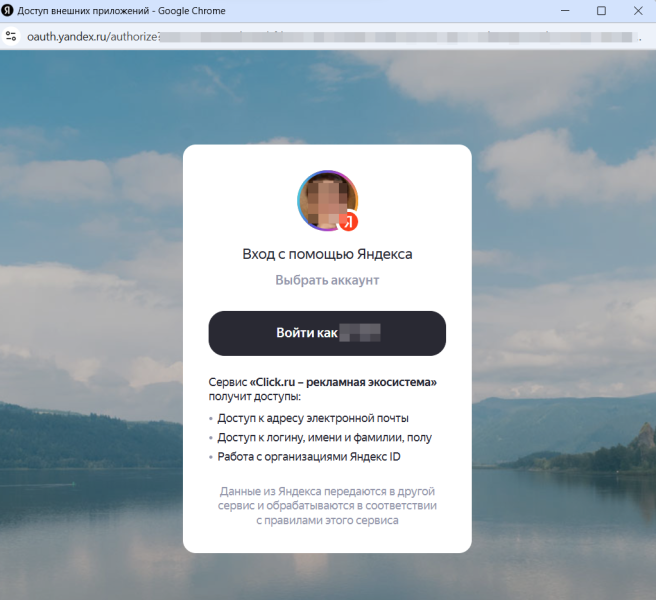The image size is (656, 600).
Task: Click the pixelated account avatar picture
Action: [x=328, y=200]
